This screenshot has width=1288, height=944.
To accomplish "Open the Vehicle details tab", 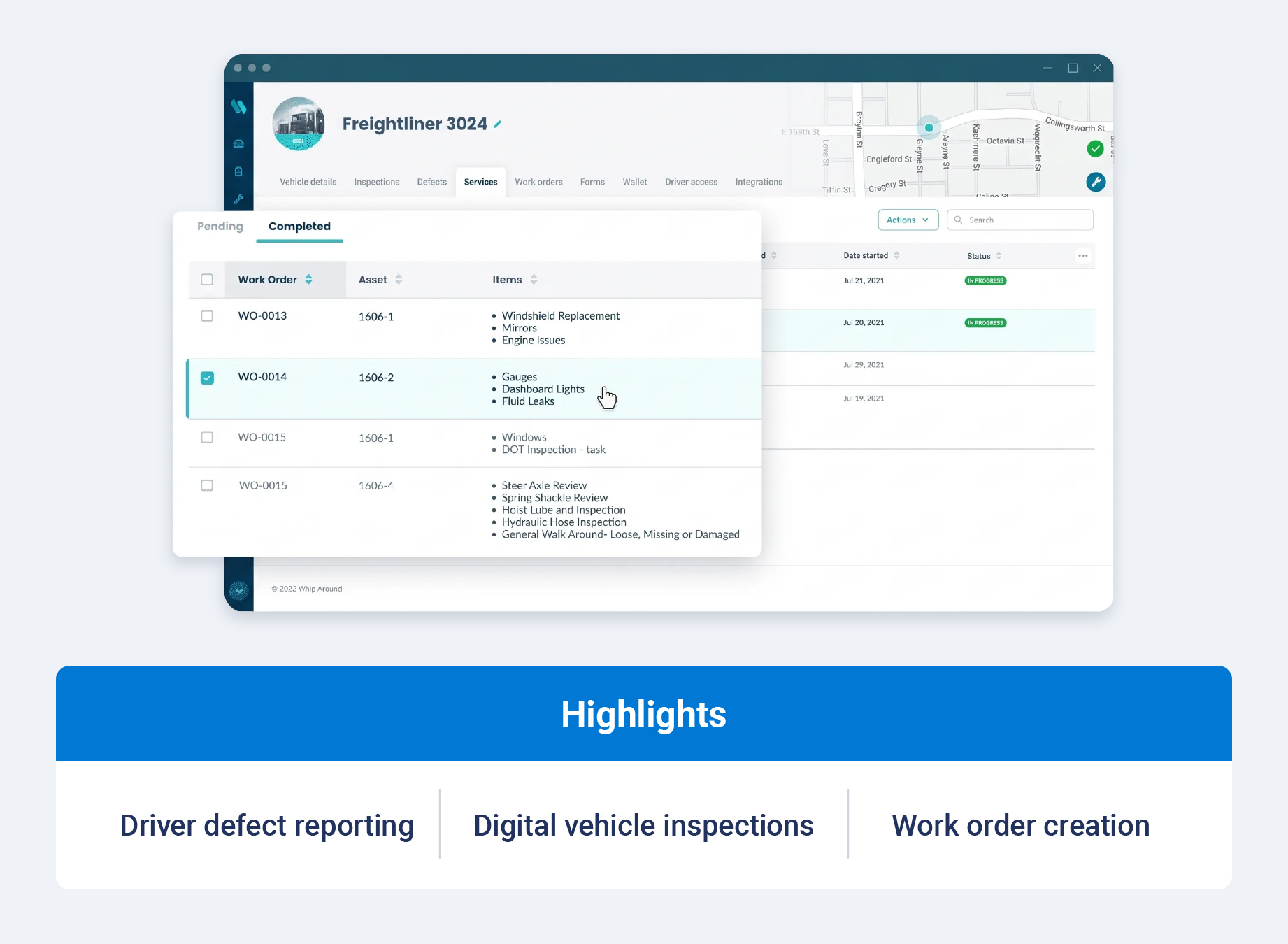I will pos(308,182).
